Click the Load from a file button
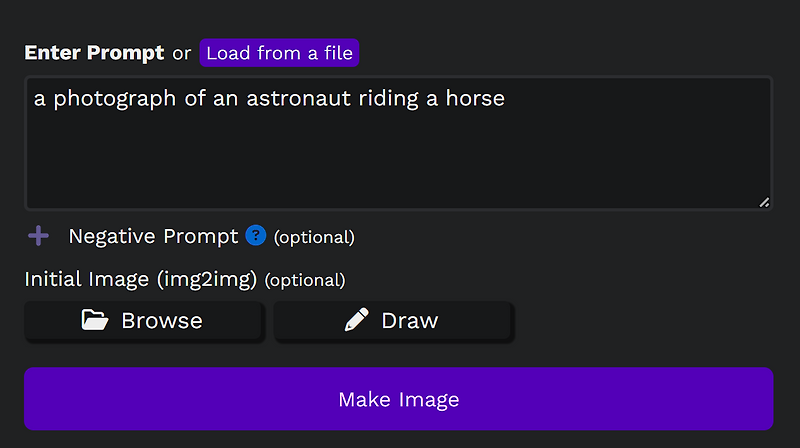This screenshot has height=448, width=800. point(279,53)
